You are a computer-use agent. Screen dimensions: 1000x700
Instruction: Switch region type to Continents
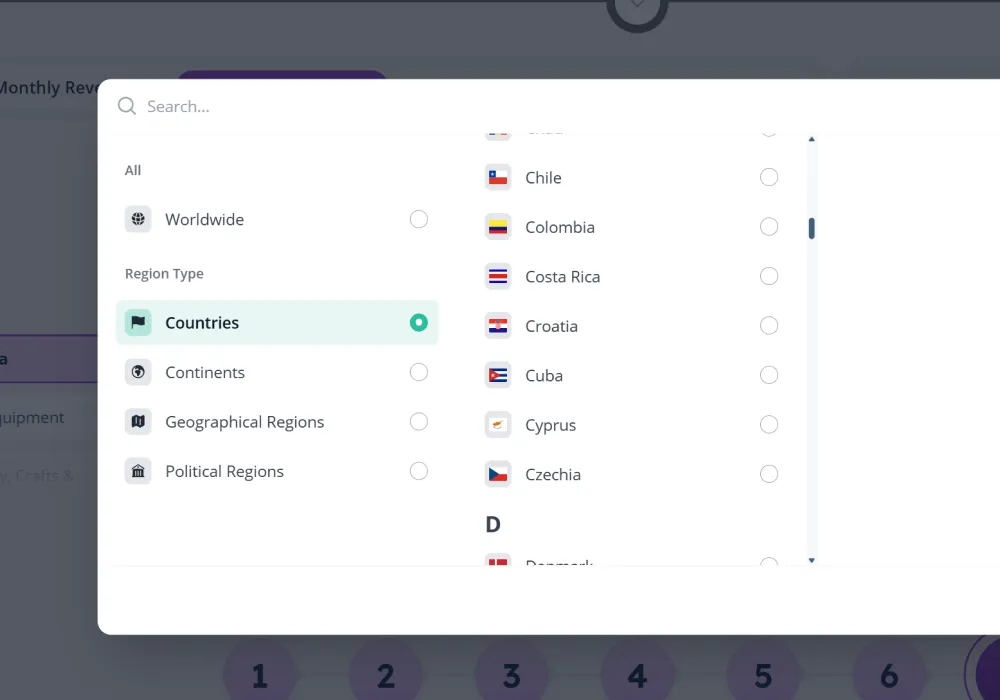pyautogui.click(x=205, y=372)
